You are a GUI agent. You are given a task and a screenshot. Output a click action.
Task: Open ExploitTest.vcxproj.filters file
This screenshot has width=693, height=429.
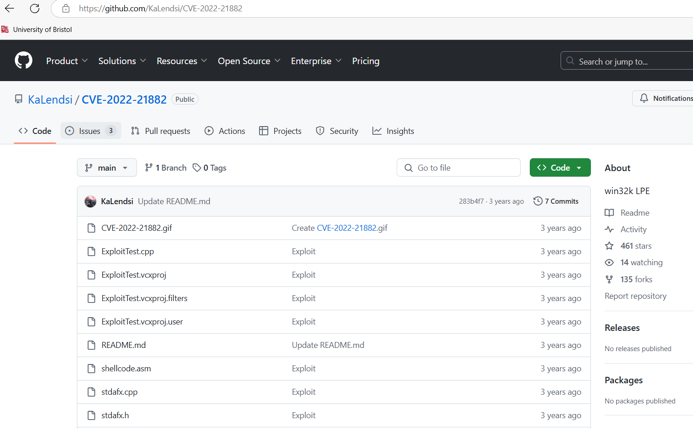145,298
